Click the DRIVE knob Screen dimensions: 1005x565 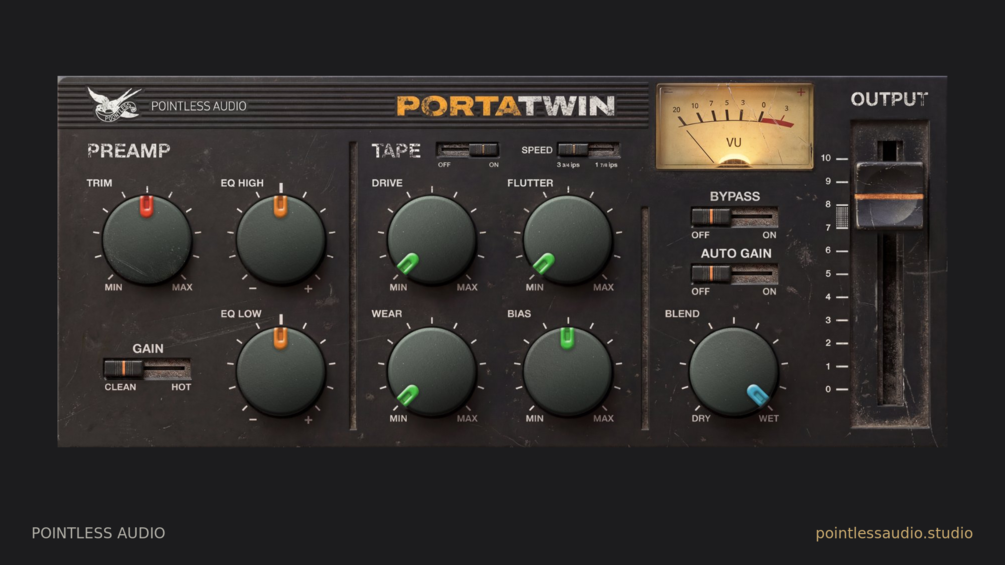431,240
